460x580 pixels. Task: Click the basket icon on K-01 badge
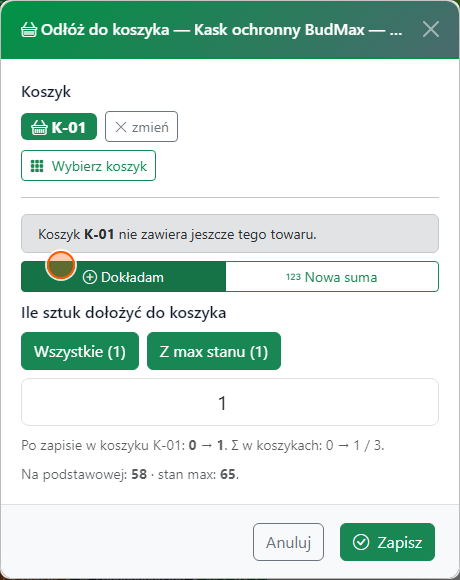point(39,127)
